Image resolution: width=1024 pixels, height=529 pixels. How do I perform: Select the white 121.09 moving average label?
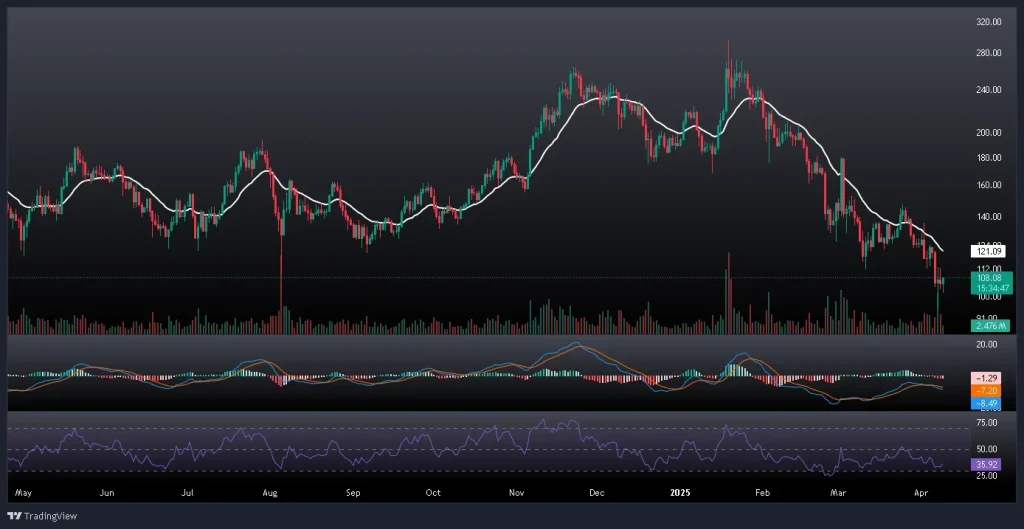point(988,252)
